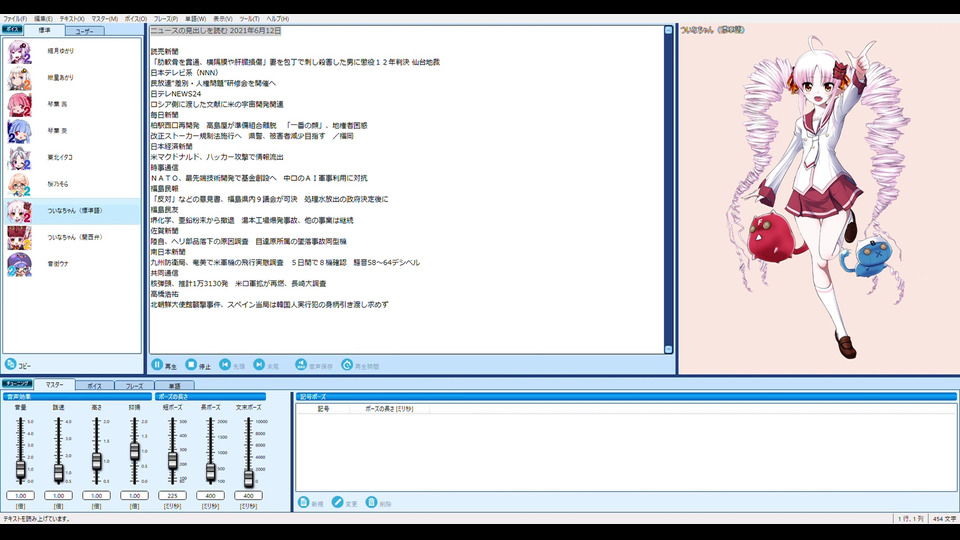Open the ファイル(F) menu
This screenshot has width=960, height=540.
click(15, 19)
